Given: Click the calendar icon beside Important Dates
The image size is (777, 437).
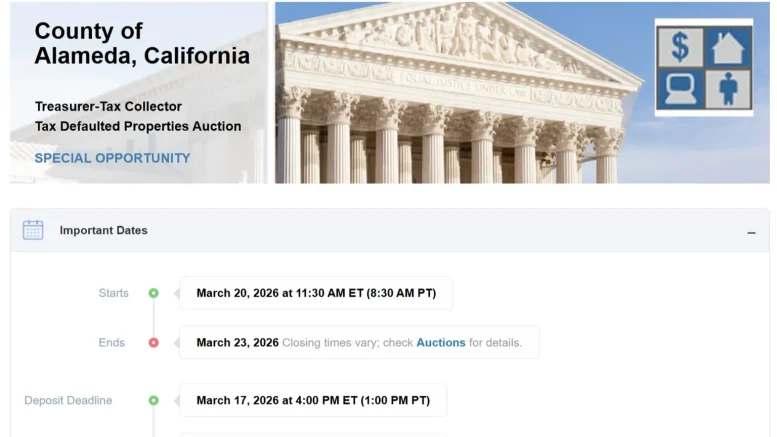Looking at the screenshot, I should tap(33, 230).
